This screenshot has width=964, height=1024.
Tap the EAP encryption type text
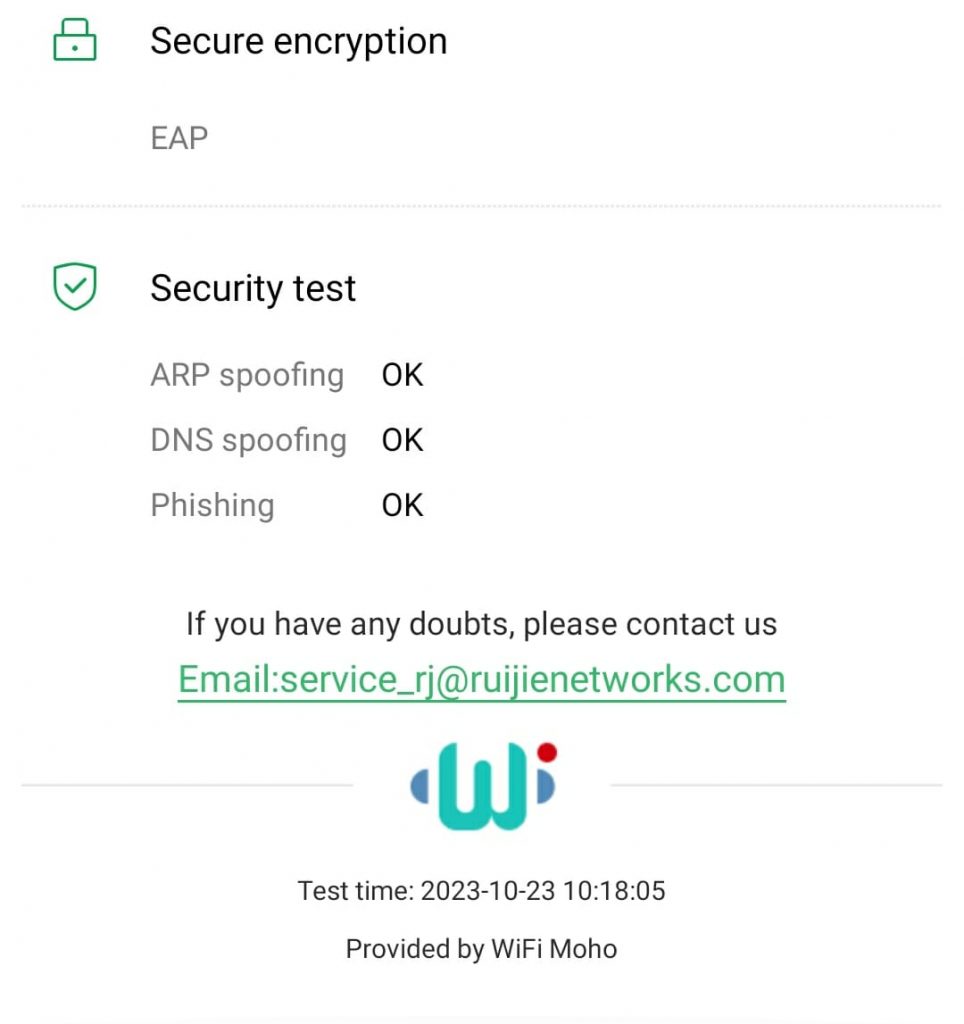point(179,138)
